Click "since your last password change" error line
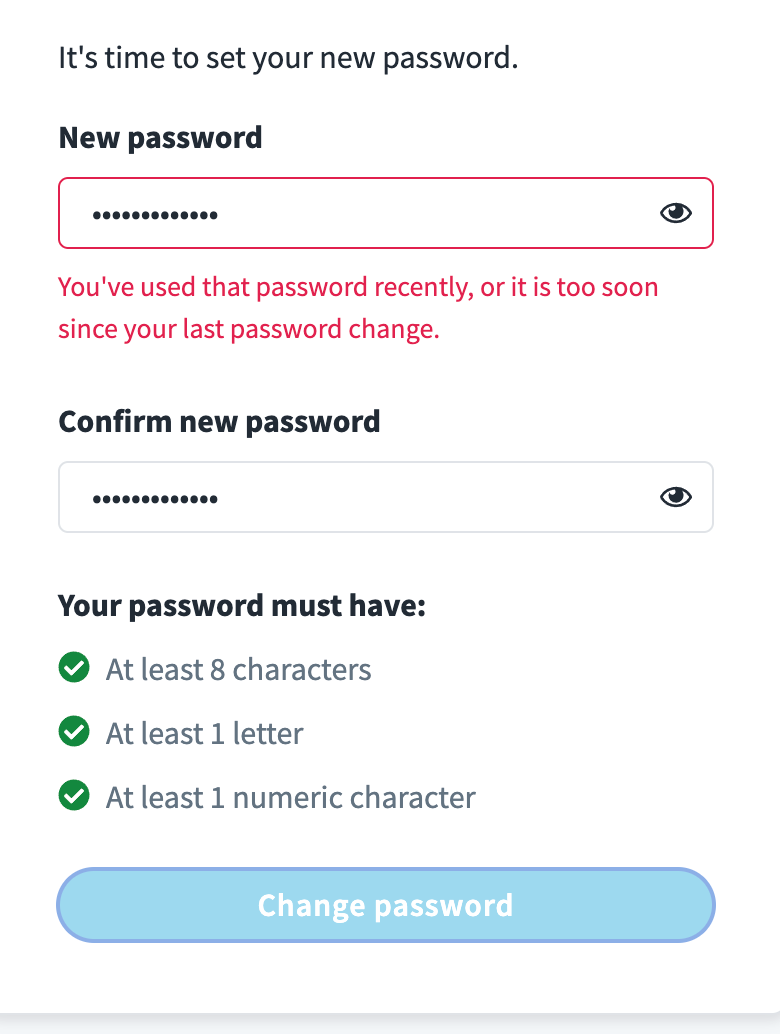 (249, 330)
